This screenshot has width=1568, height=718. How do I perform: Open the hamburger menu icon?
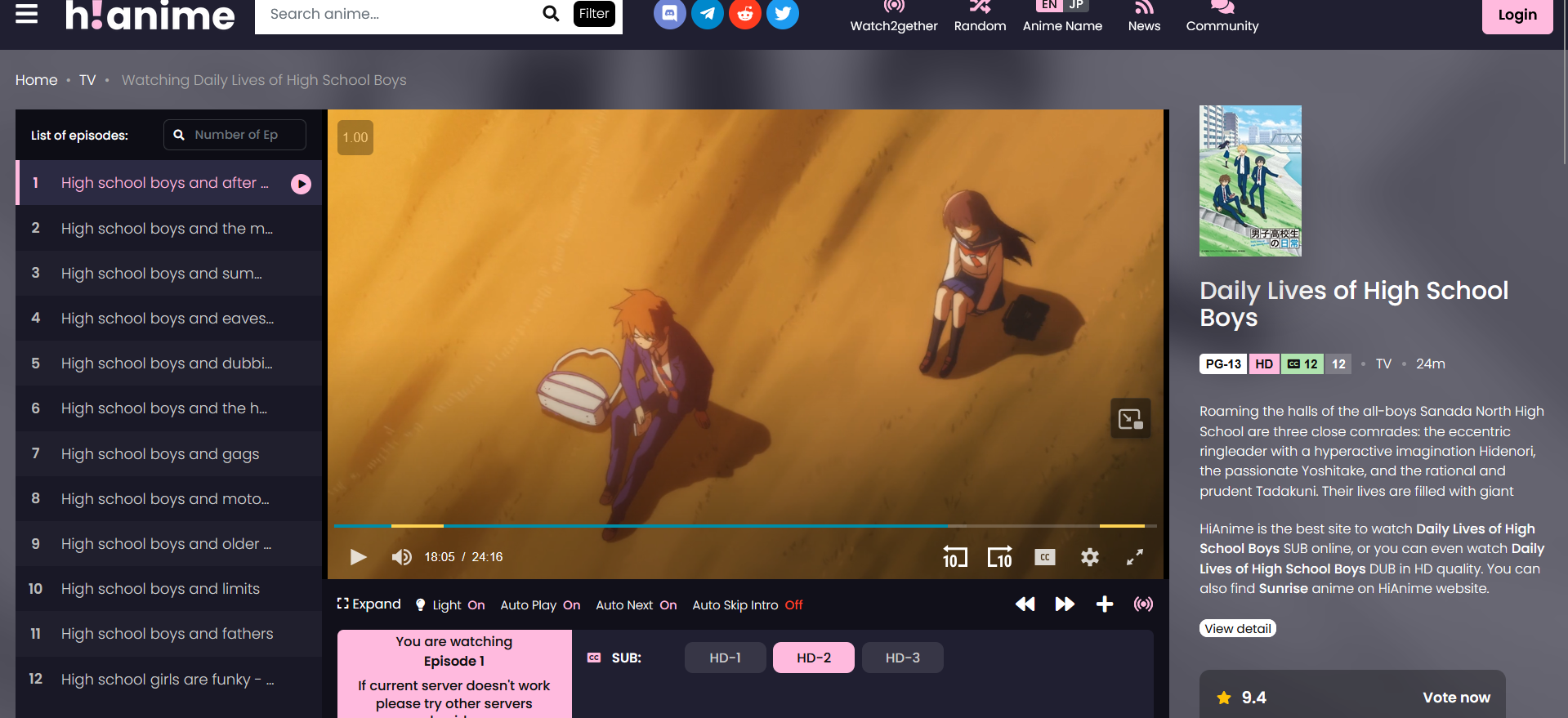[26, 14]
